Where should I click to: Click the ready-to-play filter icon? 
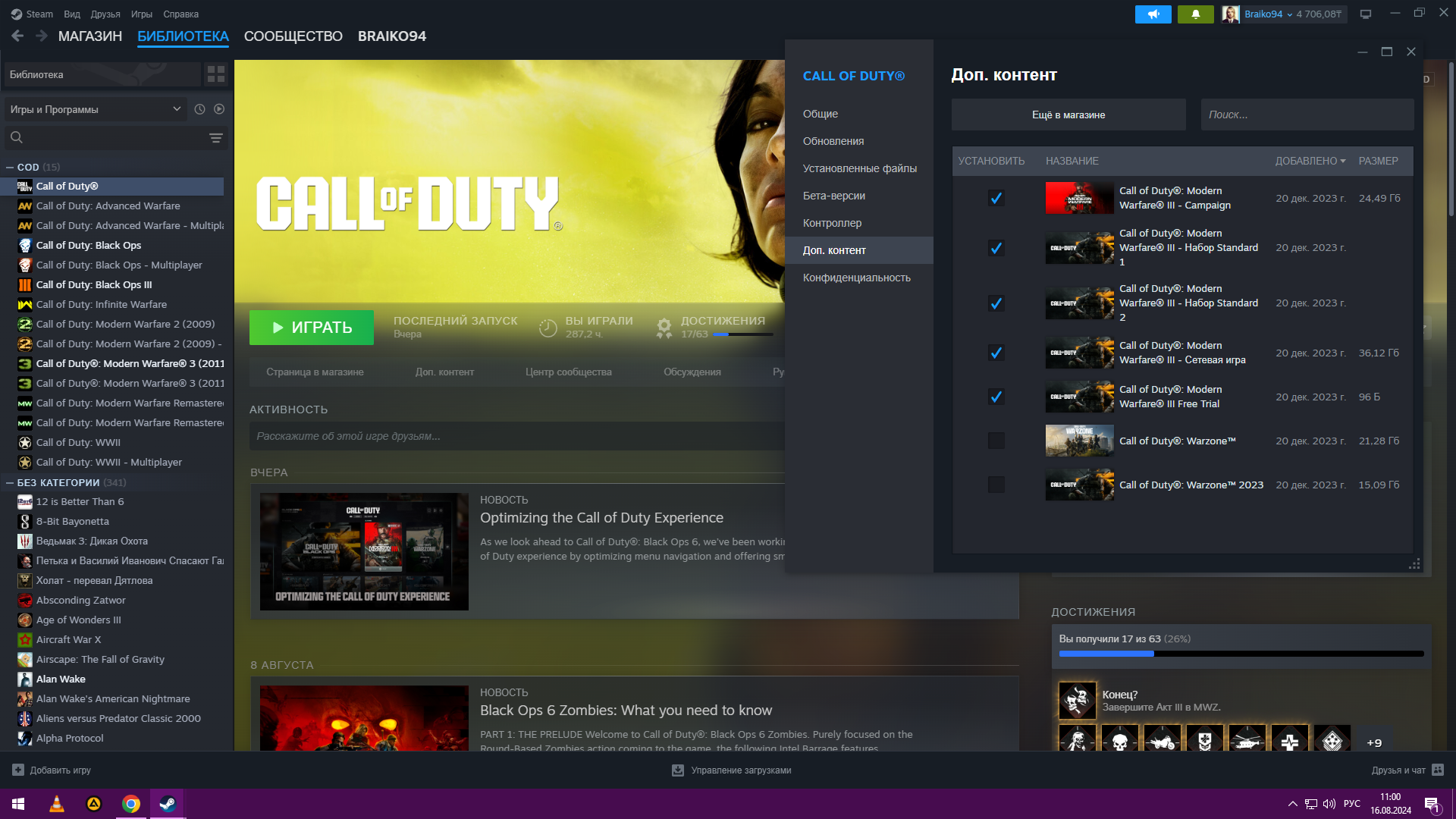(x=219, y=109)
